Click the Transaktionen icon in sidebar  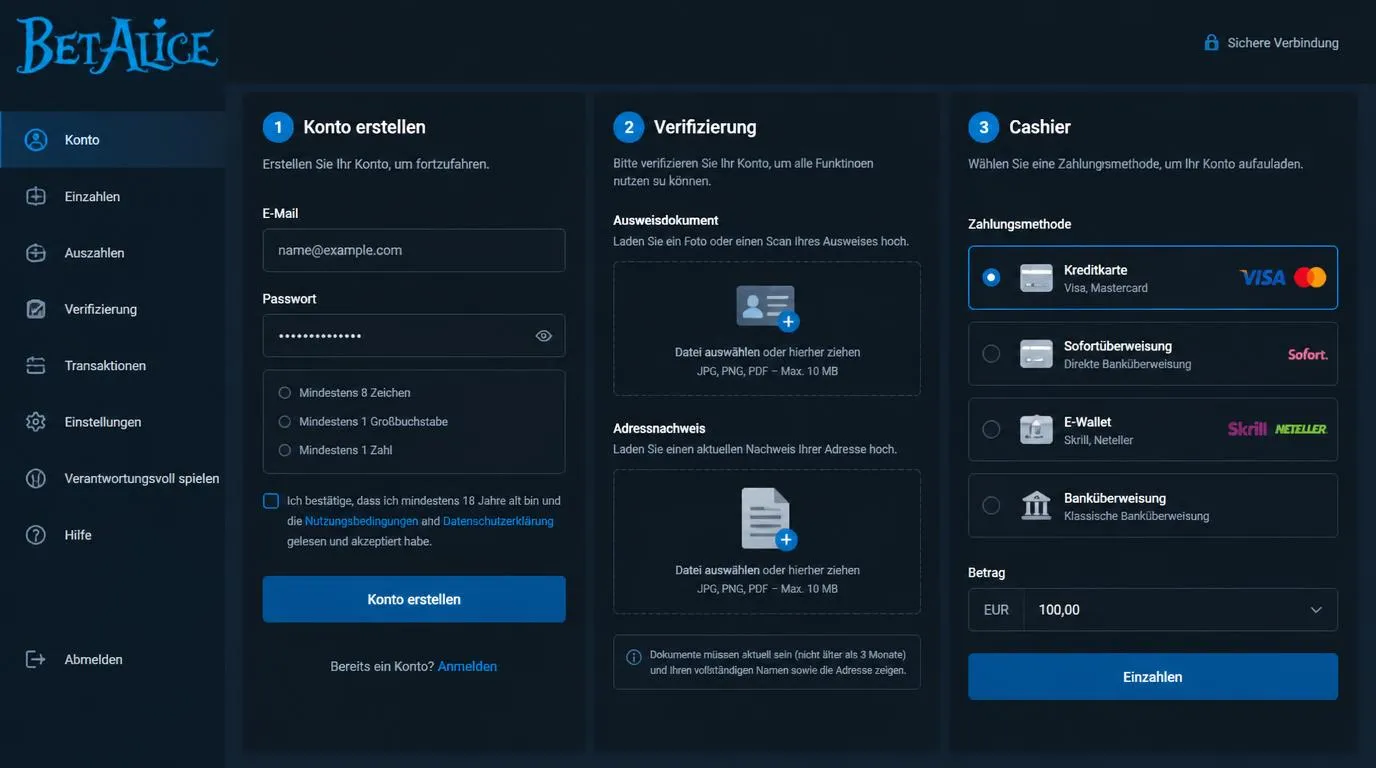tap(36, 366)
